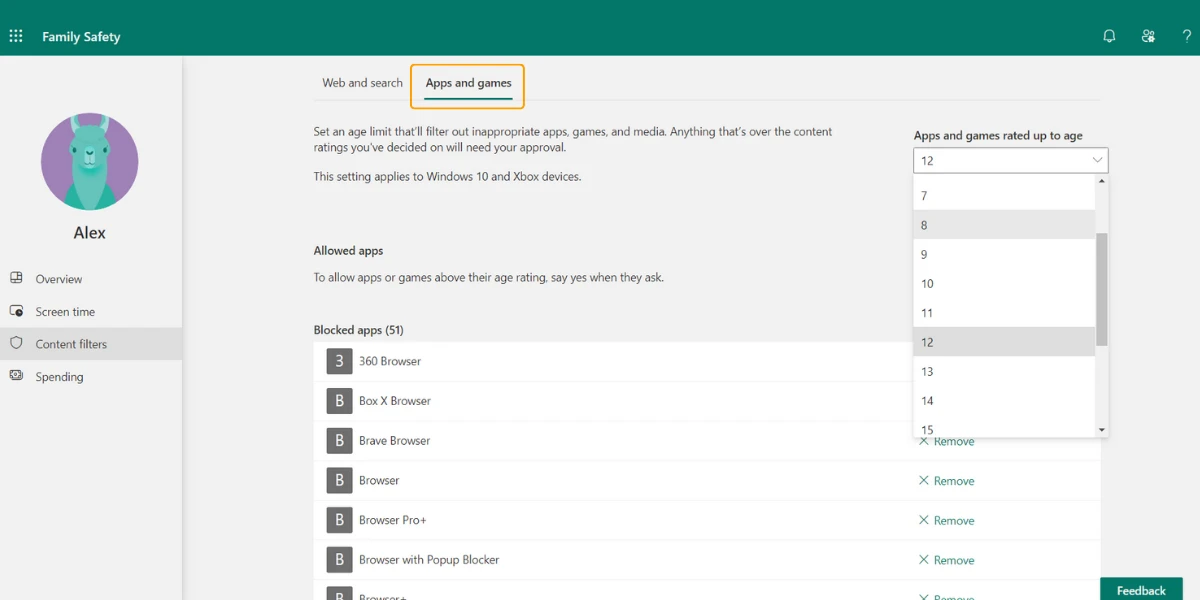Choose age 11 in the rating list

pyautogui.click(x=1004, y=313)
